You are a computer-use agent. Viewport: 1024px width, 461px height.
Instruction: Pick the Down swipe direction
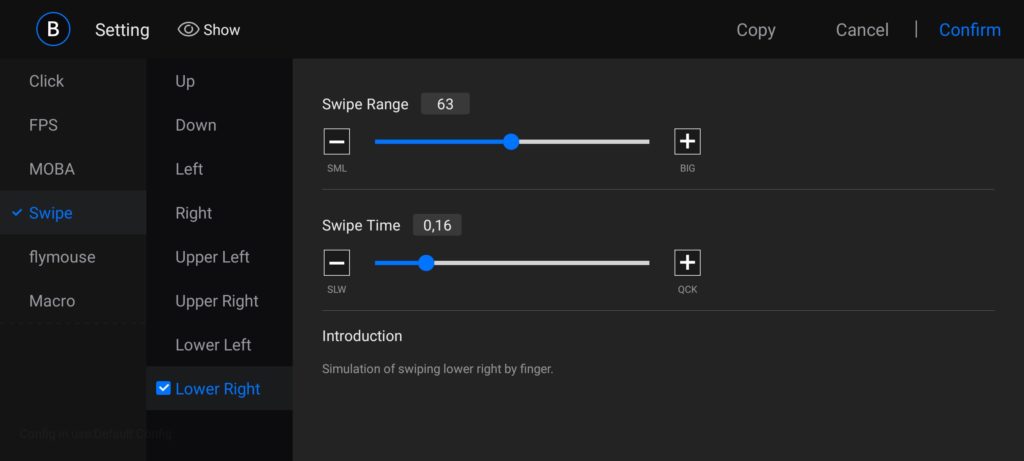pyautogui.click(x=196, y=125)
